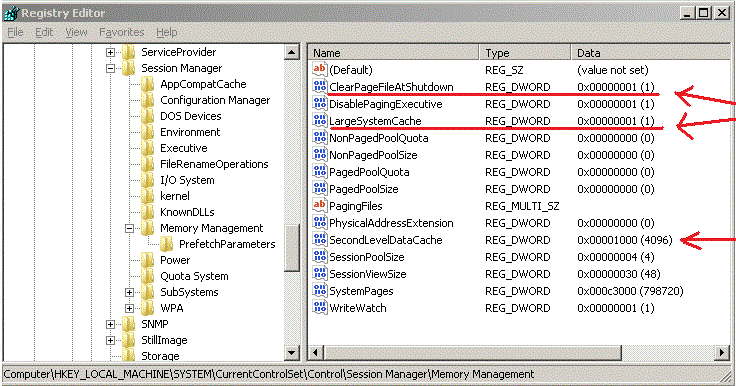Screen dimensions: 736x386
Task: Click the values pane scroll left arrow
Action: (316, 352)
